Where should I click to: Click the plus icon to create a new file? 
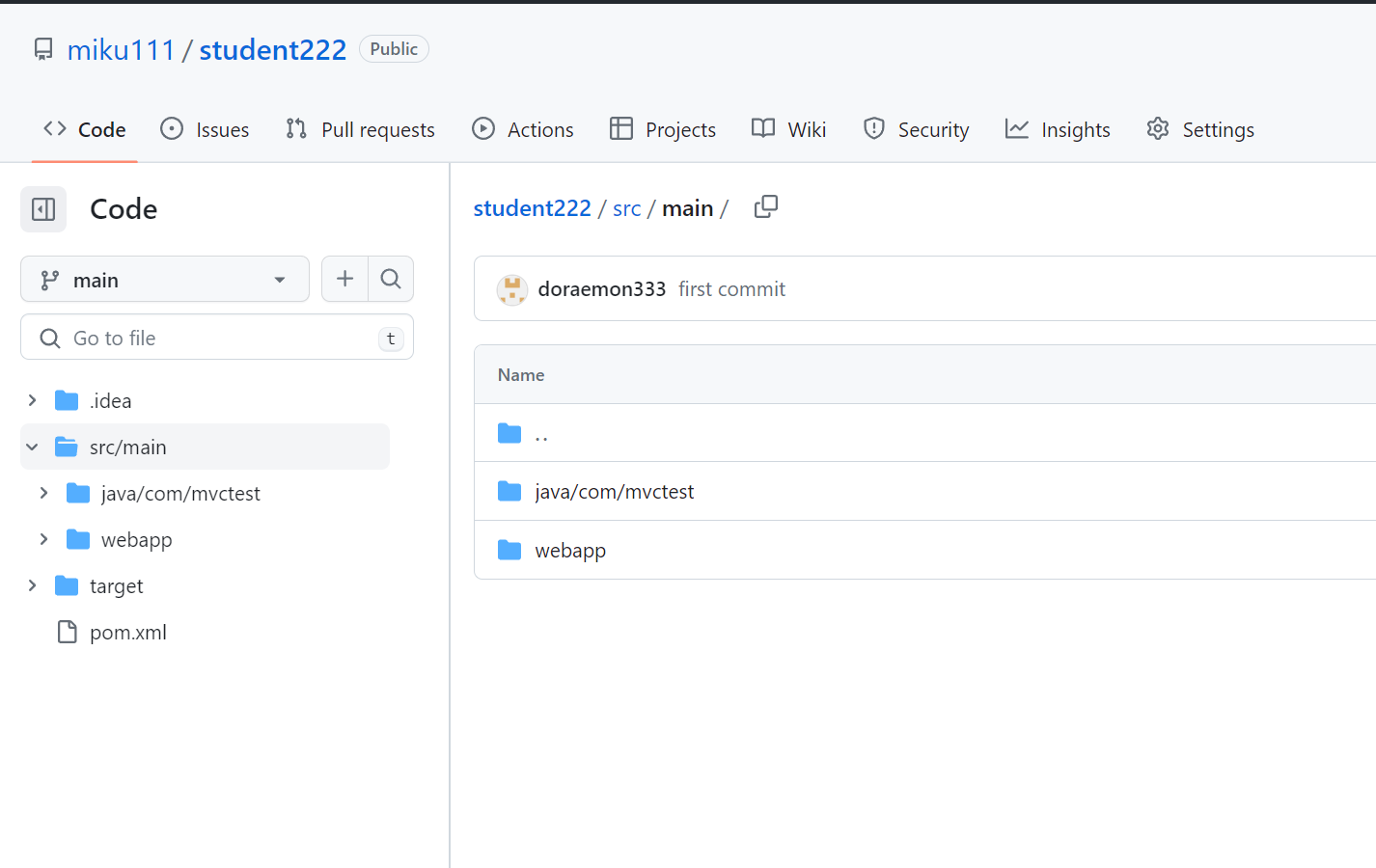click(x=344, y=278)
